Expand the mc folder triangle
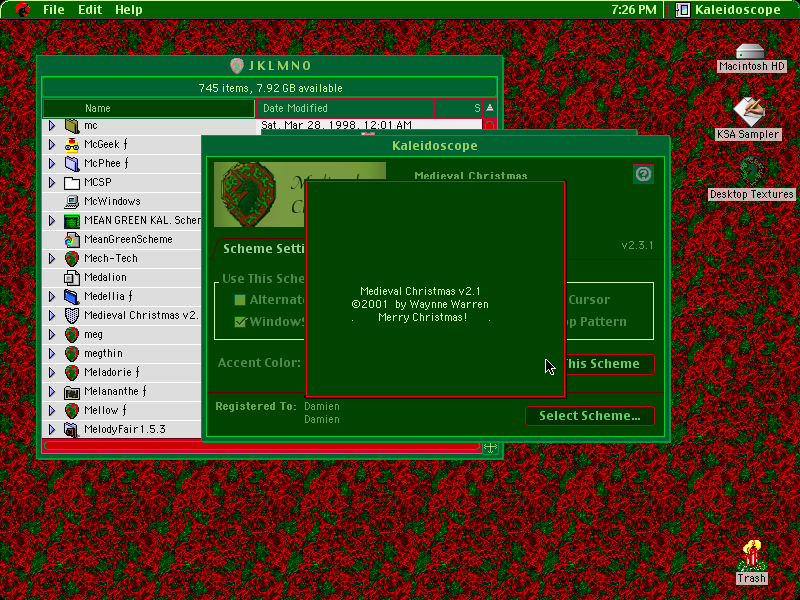Screen dimensions: 800x600 pos(52,126)
